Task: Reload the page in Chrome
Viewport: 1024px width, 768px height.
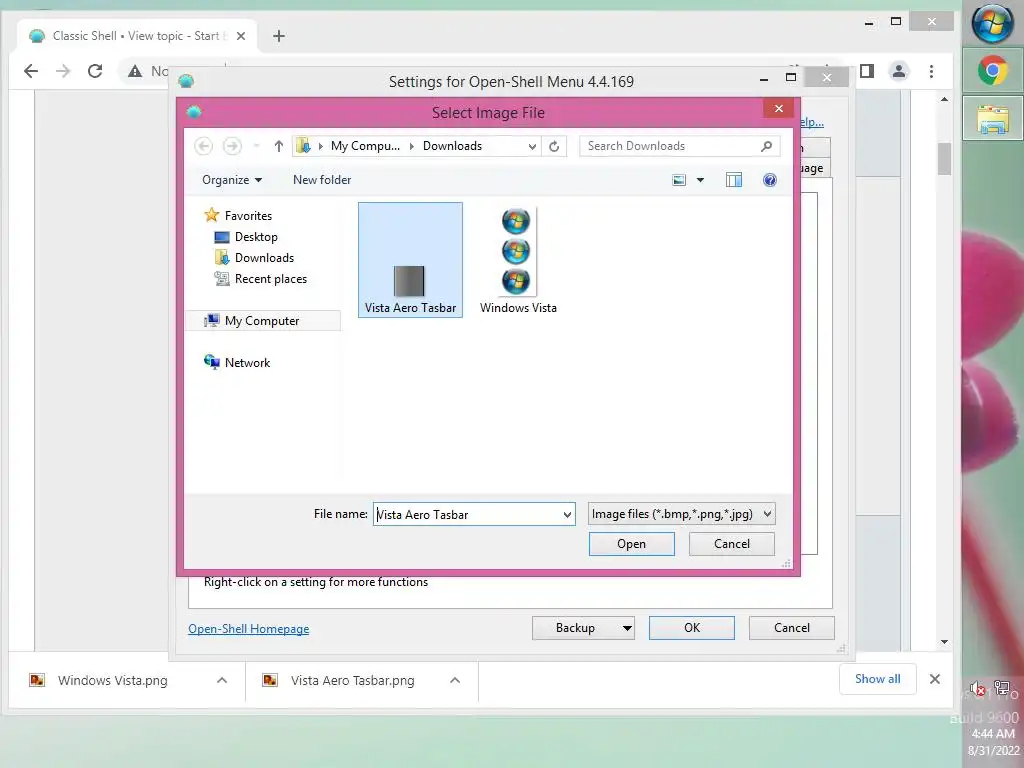Action: (x=95, y=71)
